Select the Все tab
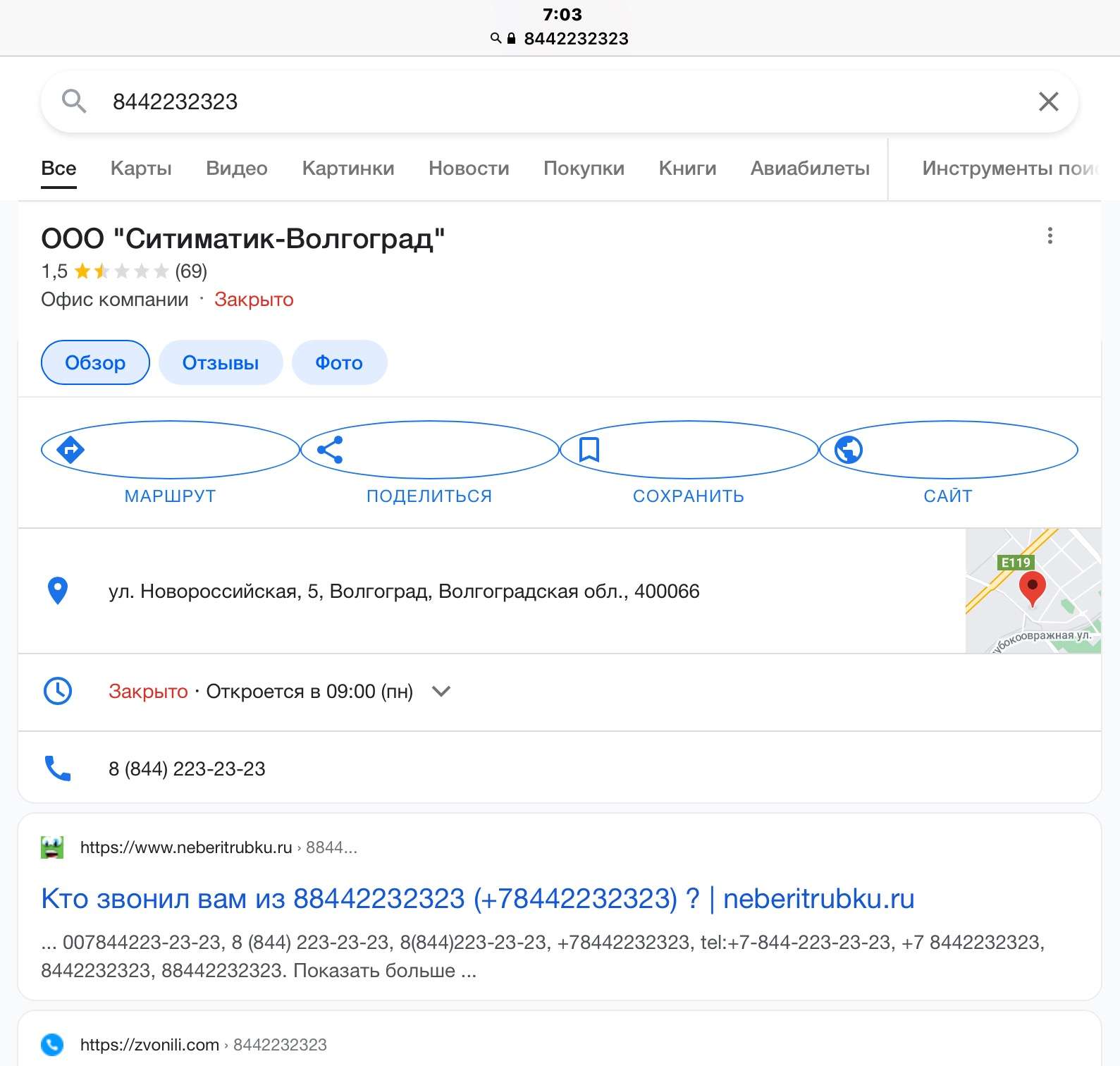Image resolution: width=1120 pixels, height=1066 pixels. 59,169
